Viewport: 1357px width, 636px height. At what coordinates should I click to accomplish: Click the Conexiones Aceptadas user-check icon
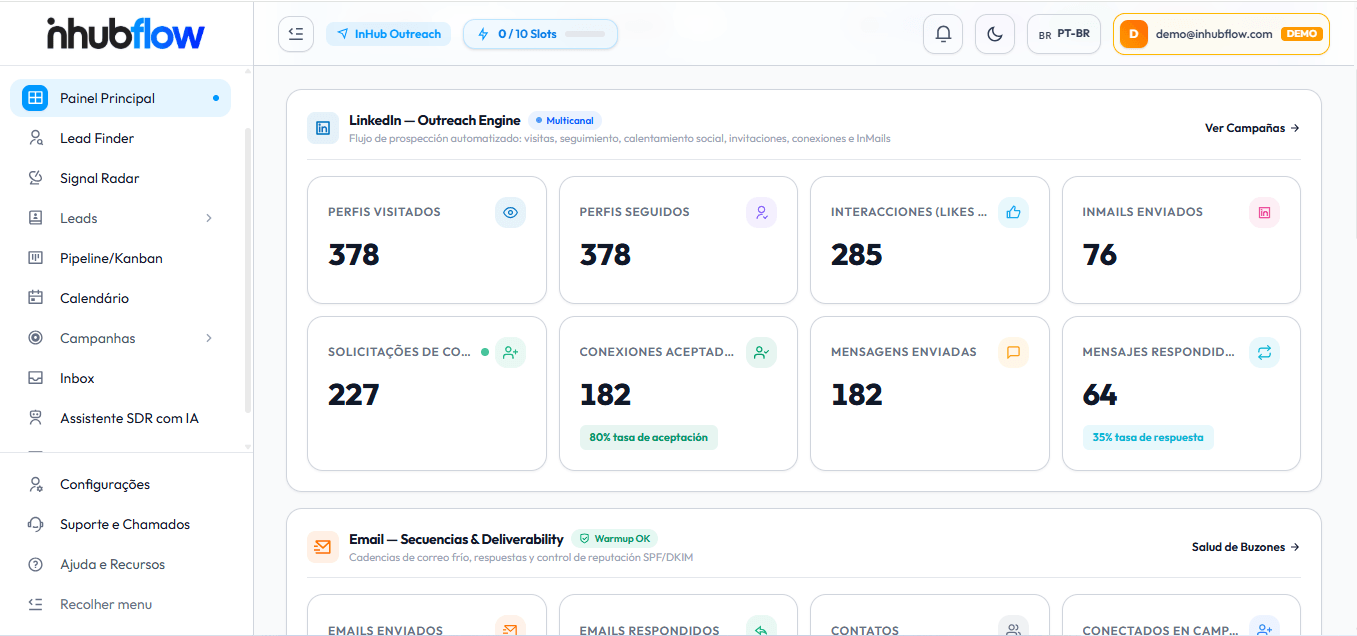tap(761, 352)
